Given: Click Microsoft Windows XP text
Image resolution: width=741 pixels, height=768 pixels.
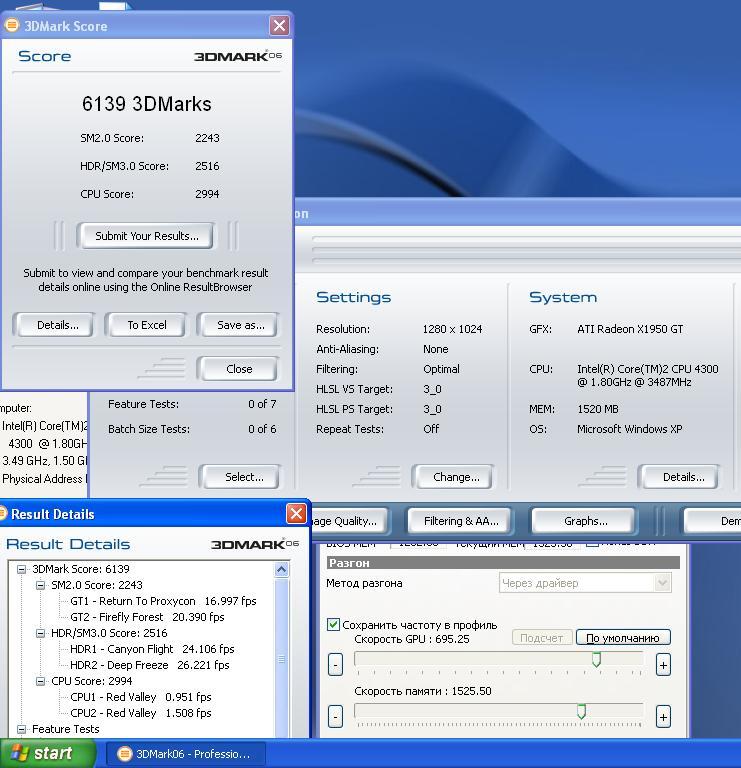Looking at the screenshot, I should [629, 429].
